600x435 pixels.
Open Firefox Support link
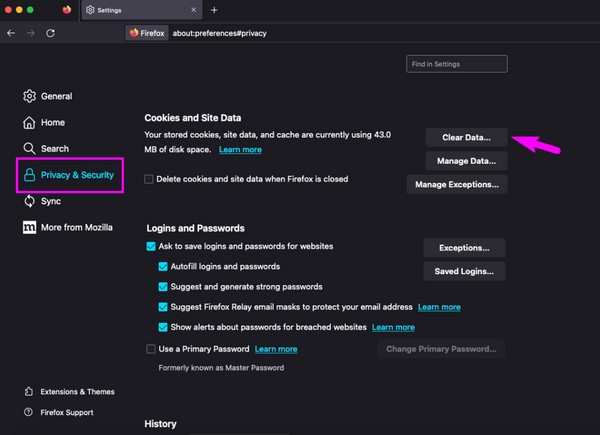click(x=59, y=412)
